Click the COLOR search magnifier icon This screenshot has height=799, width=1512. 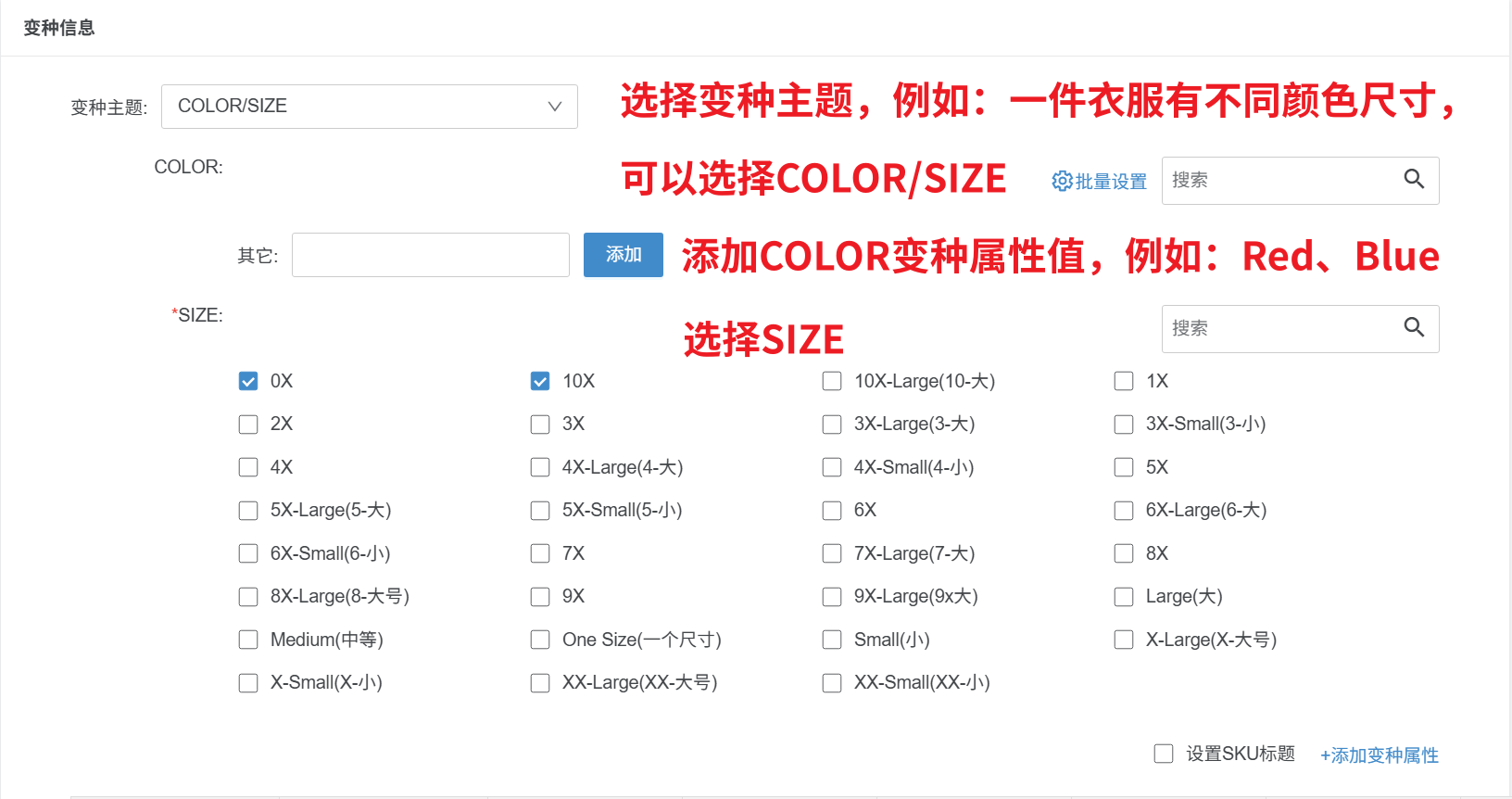tap(1414, 179)
